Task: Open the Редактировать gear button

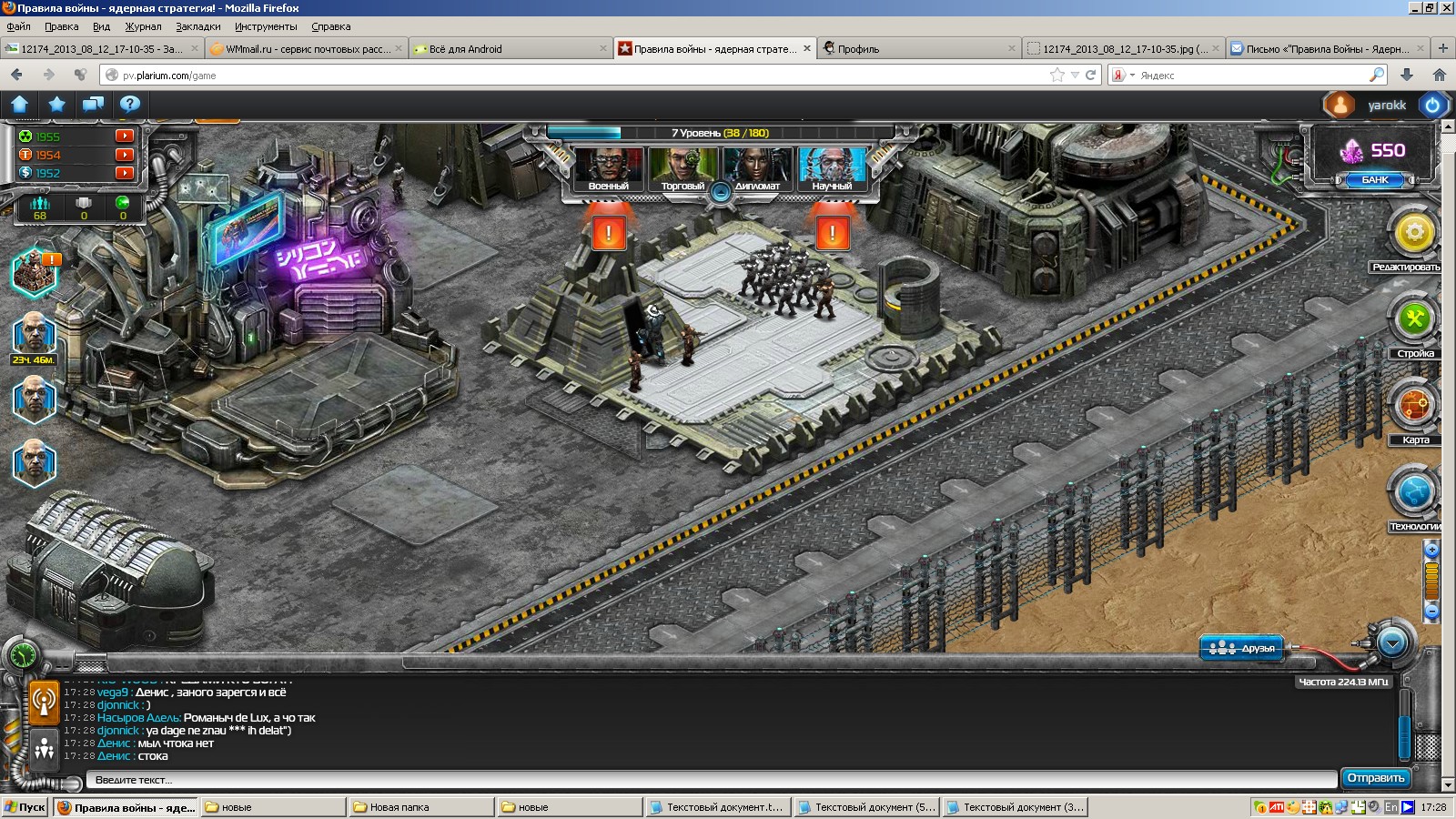Action: tap(1414, 233)
